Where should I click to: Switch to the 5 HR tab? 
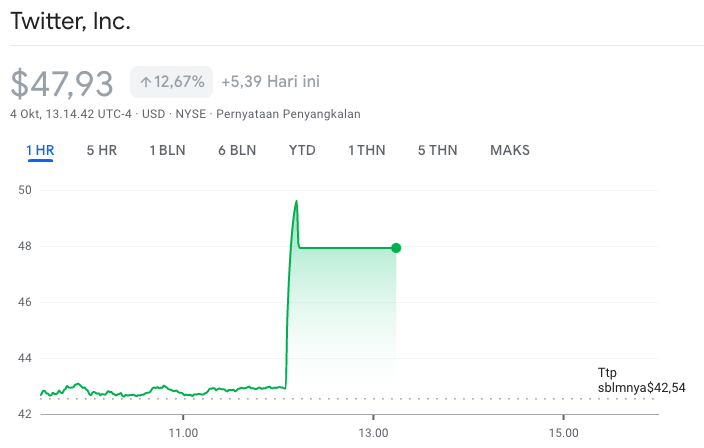pos(102,151)
